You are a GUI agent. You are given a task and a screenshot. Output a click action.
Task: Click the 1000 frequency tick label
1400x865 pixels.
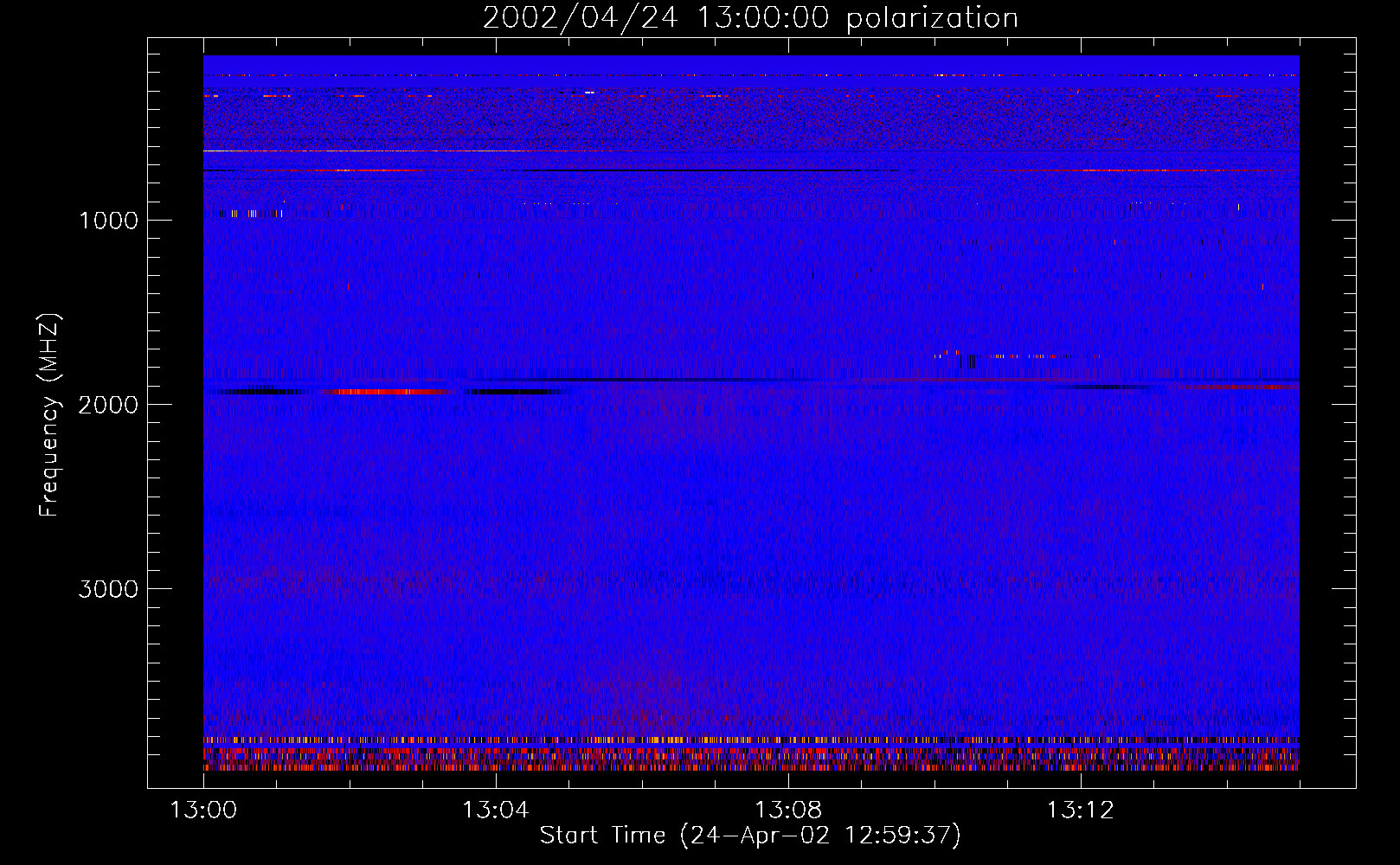[x=108, y=221]
